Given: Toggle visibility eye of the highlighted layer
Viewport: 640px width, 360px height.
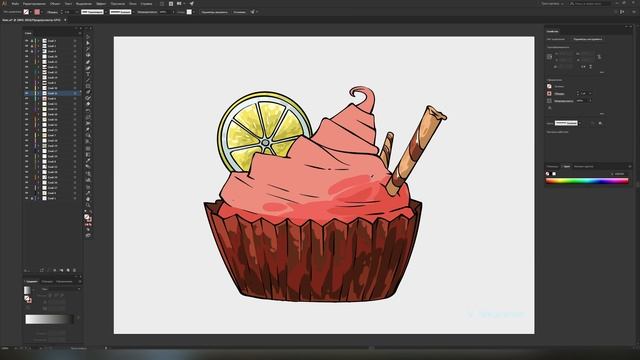Looking at the screenshot, I should 27,93.
